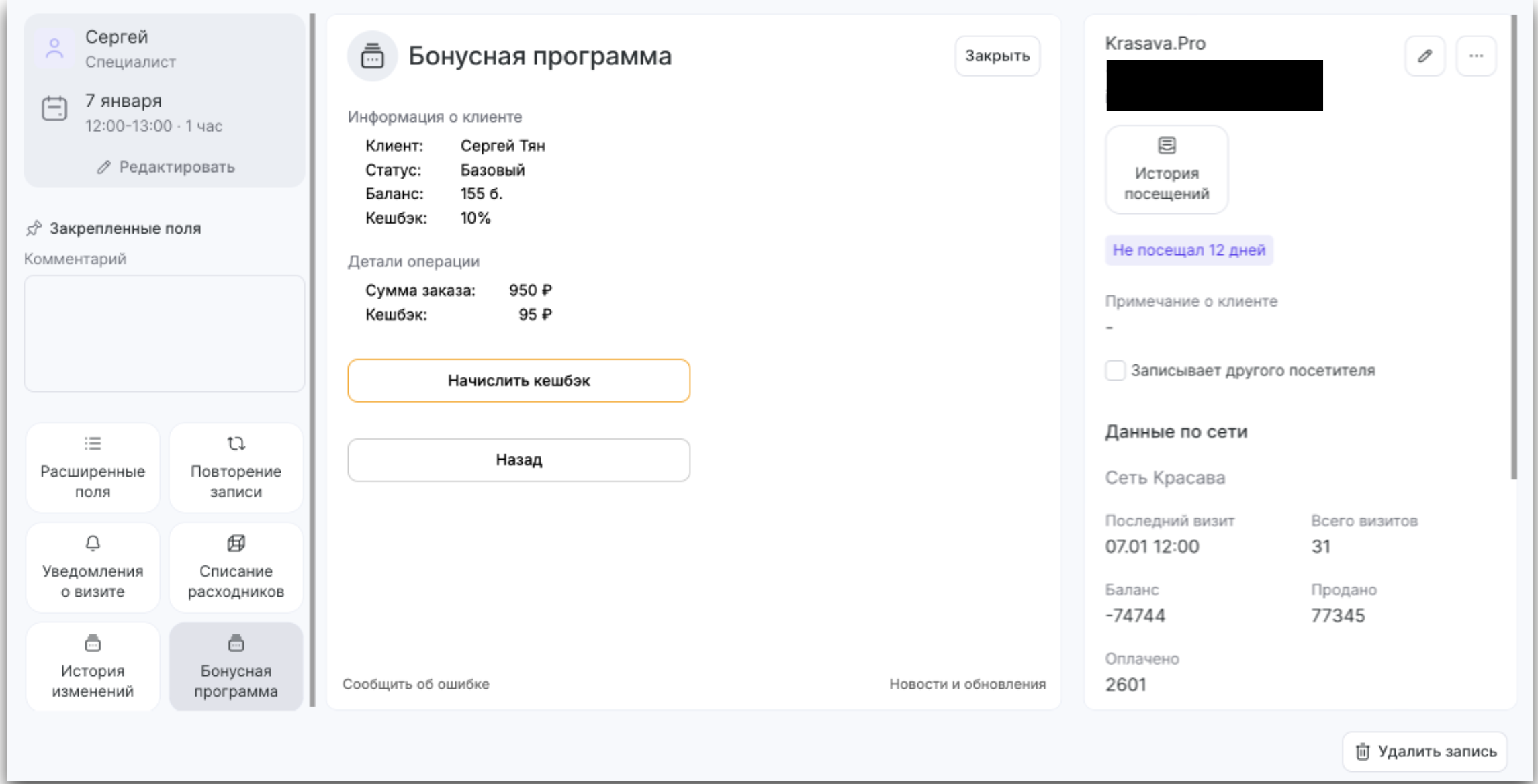Open Уведомления о визите tile
The image size is (1538, 784).
coord(93,568)
